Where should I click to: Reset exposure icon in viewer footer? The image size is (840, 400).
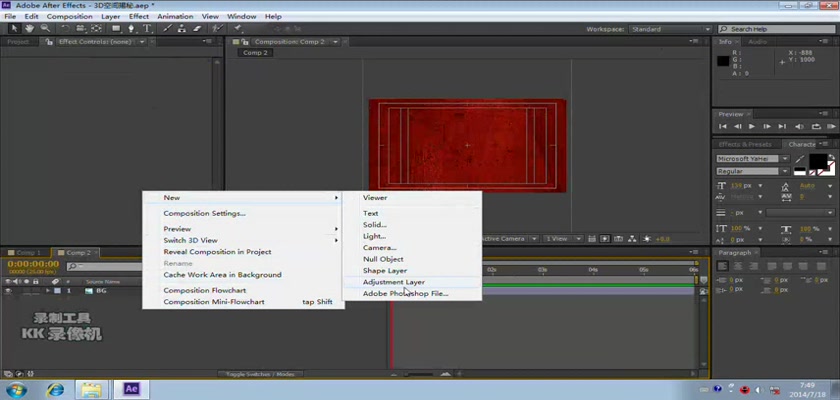click(647, 239)
